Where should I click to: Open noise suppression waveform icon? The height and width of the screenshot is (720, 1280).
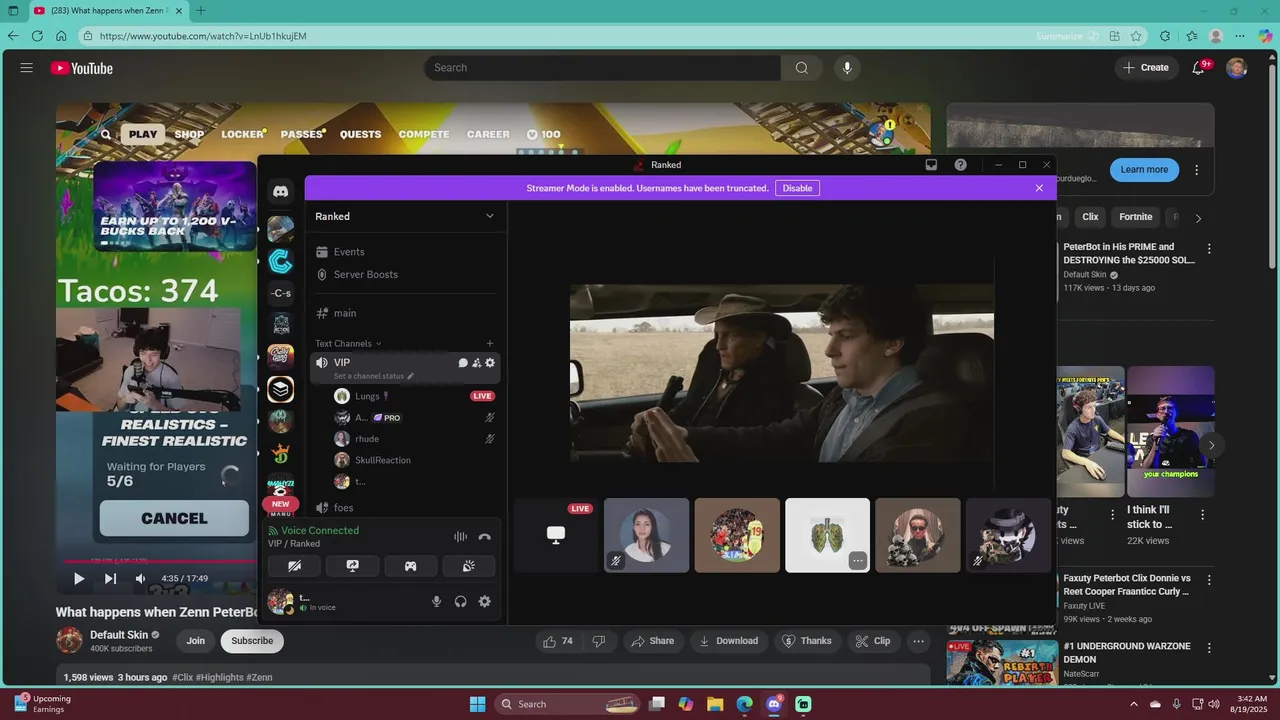coord(460,537)
